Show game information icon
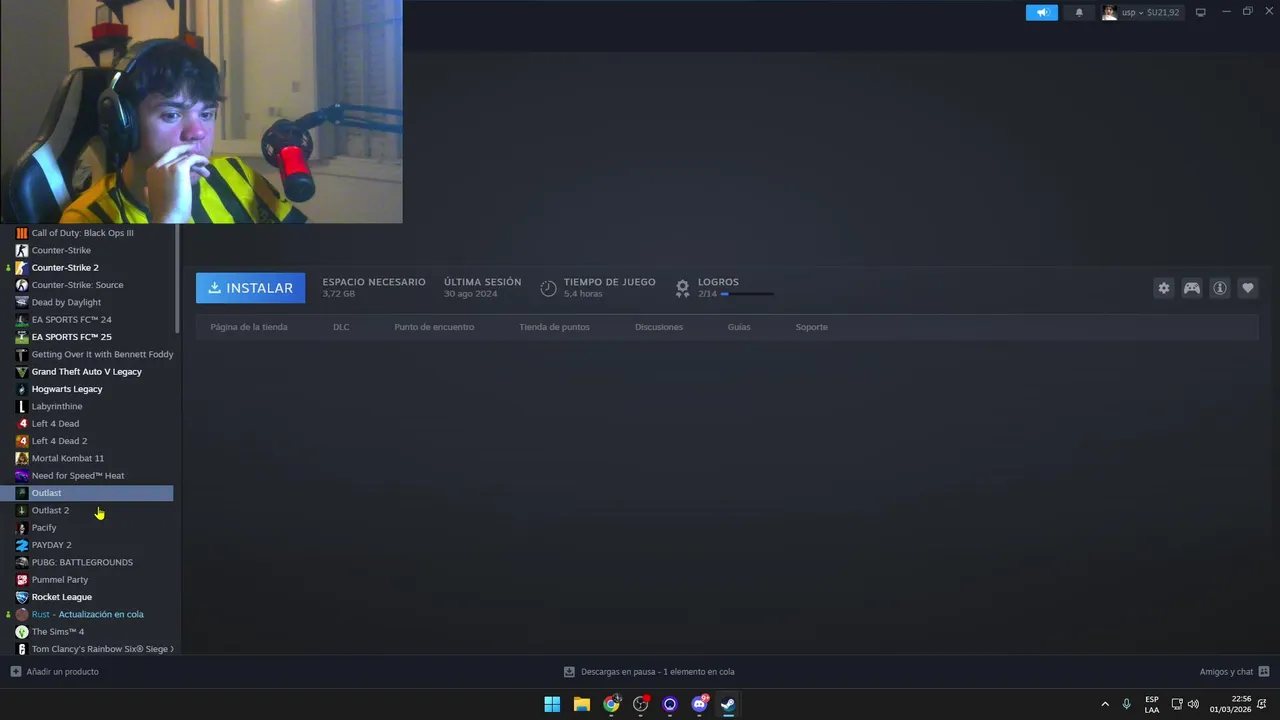Image resolution: width=1280 pixels, height=720 pixels. (1220, 288)
